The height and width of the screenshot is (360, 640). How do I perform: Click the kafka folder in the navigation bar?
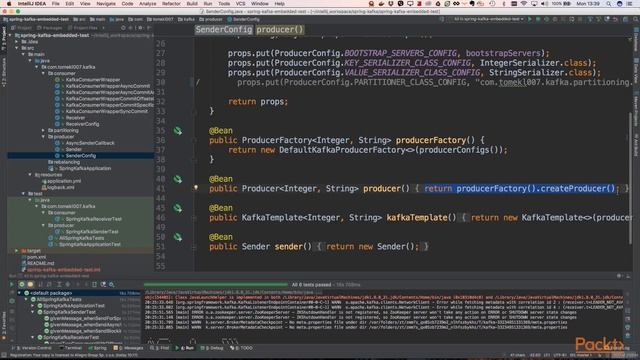click(x=186, y=19)
